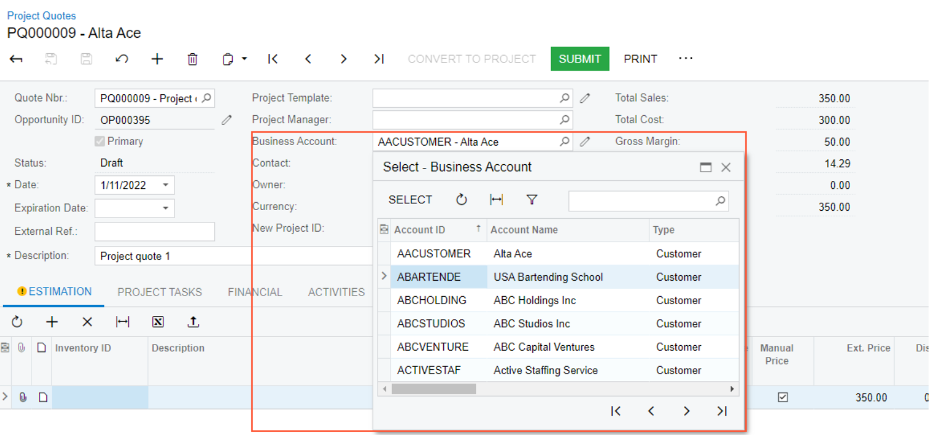The width and height of the screenshot is (936, 436).
Task: Fit columns in Business Account dialog
Action: 496,200
